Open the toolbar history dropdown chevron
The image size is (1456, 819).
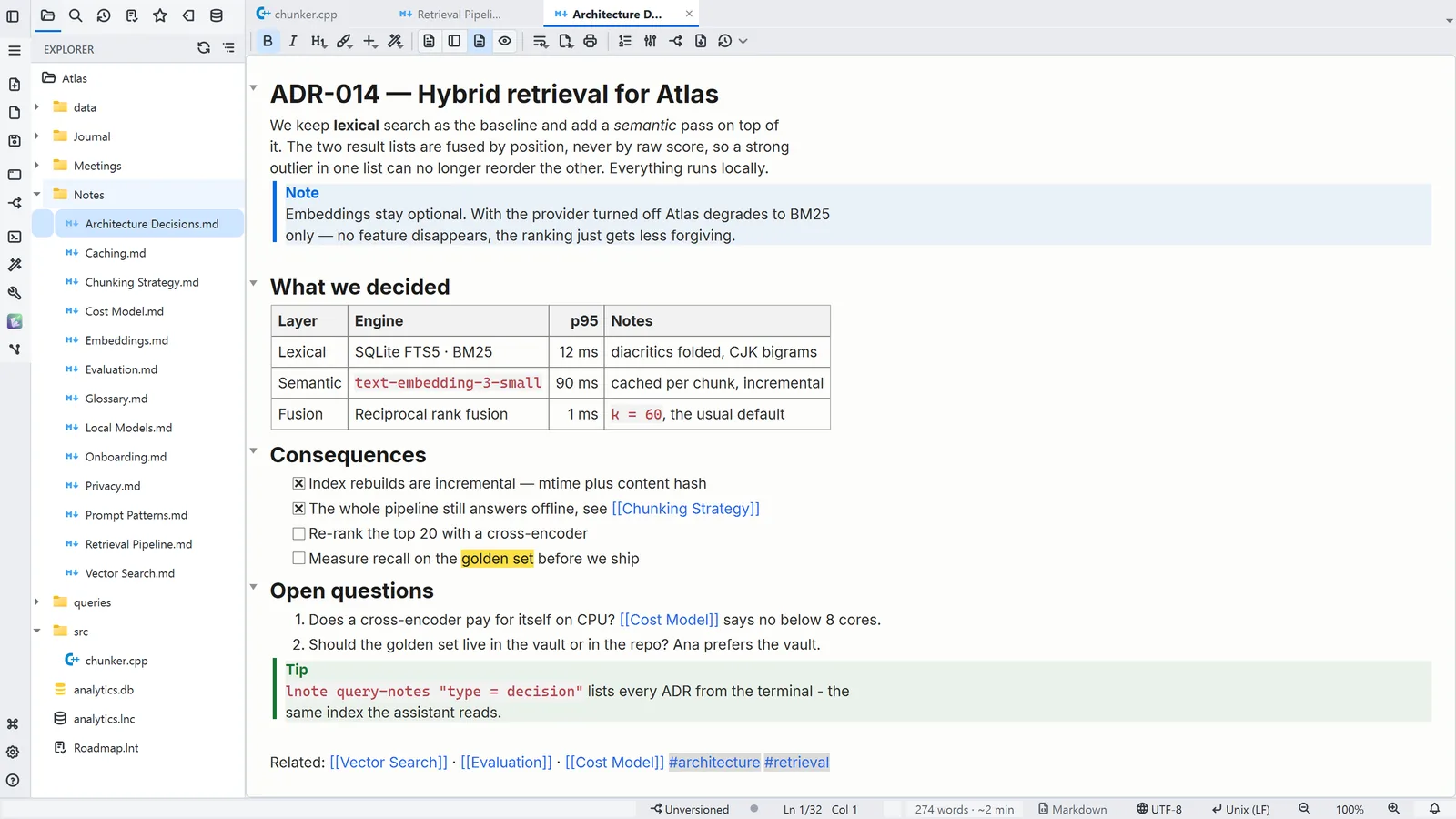(743, 41)
